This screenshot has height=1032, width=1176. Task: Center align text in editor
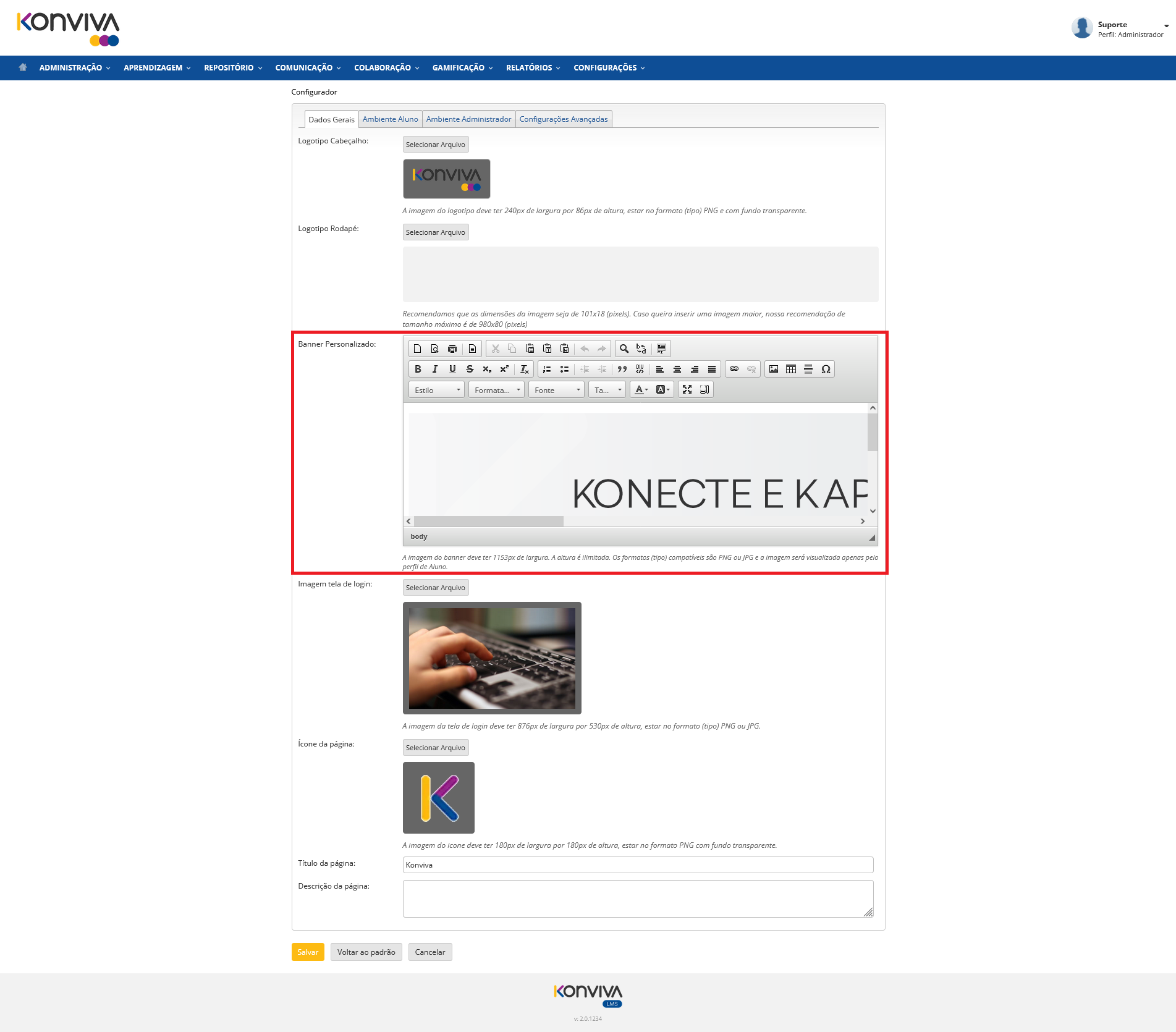pos(677,369)
